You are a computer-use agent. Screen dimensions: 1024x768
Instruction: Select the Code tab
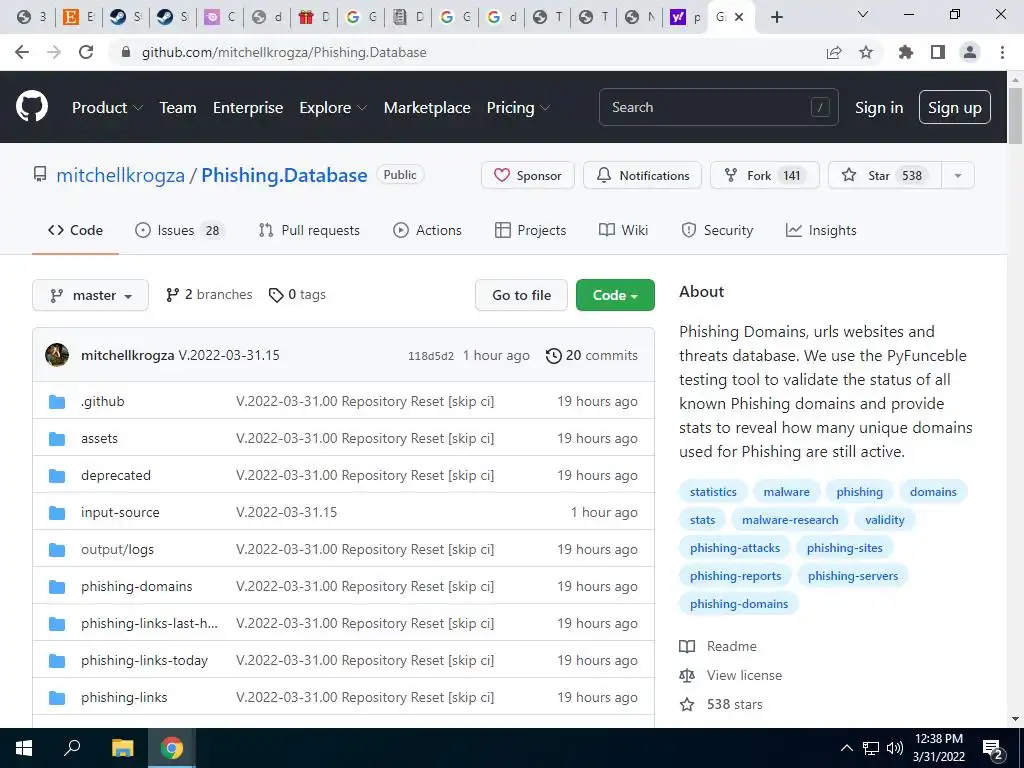tap(75, 230)
